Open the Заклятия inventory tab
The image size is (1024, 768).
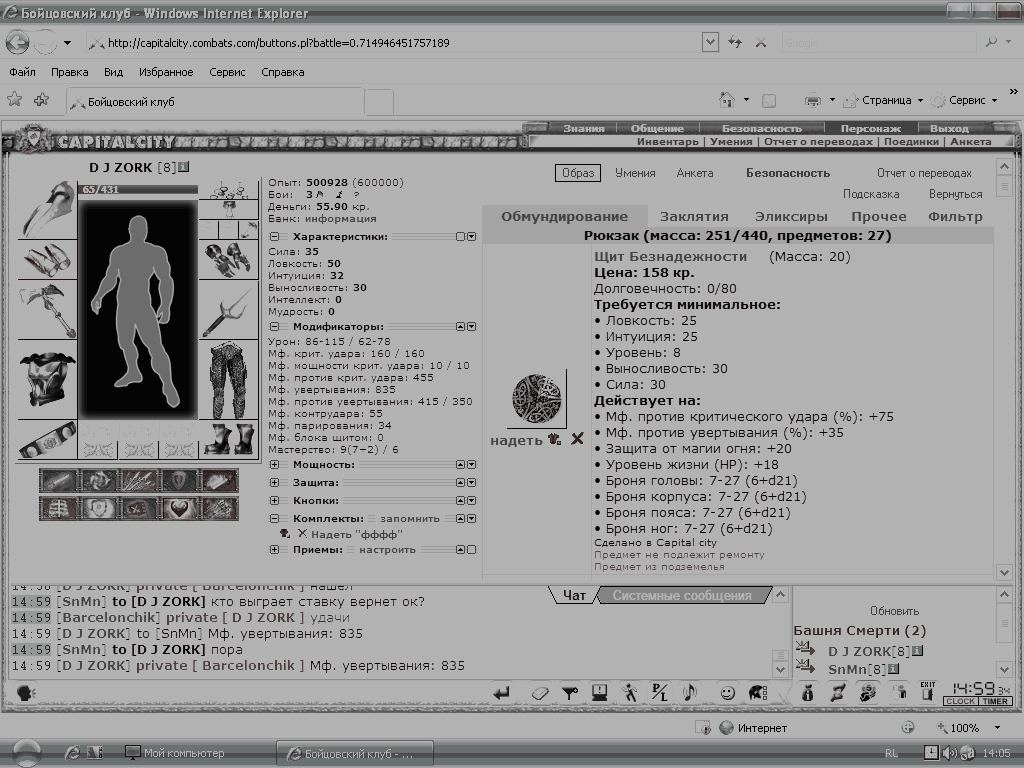point(694,216)
